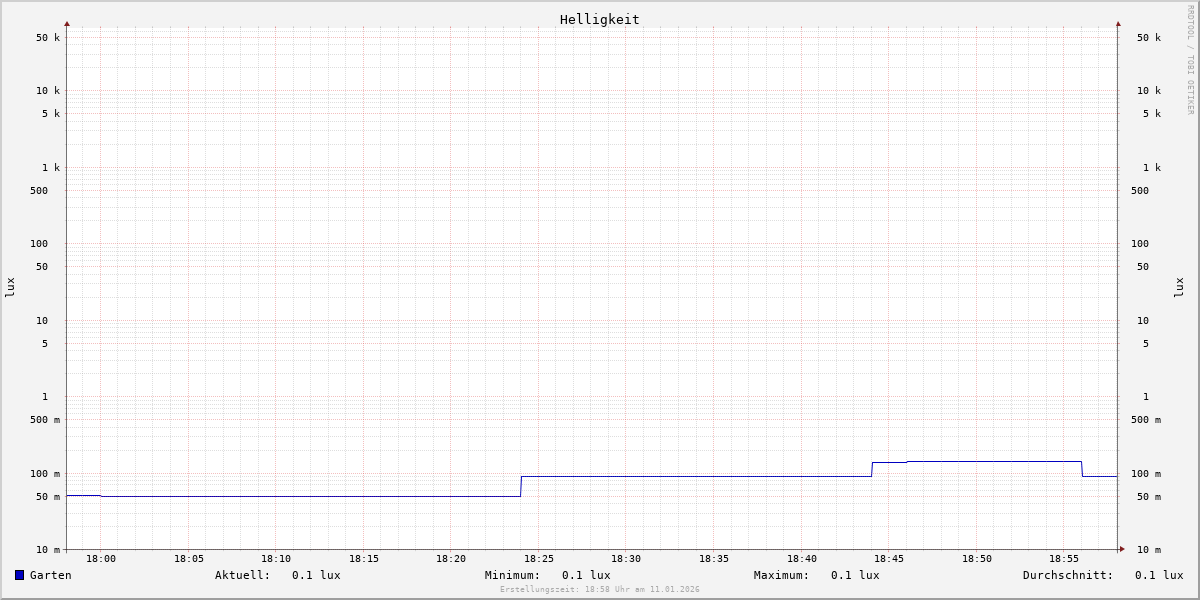
Task: Click the "50 k" label on the left axis
Action: click(48, 38)
